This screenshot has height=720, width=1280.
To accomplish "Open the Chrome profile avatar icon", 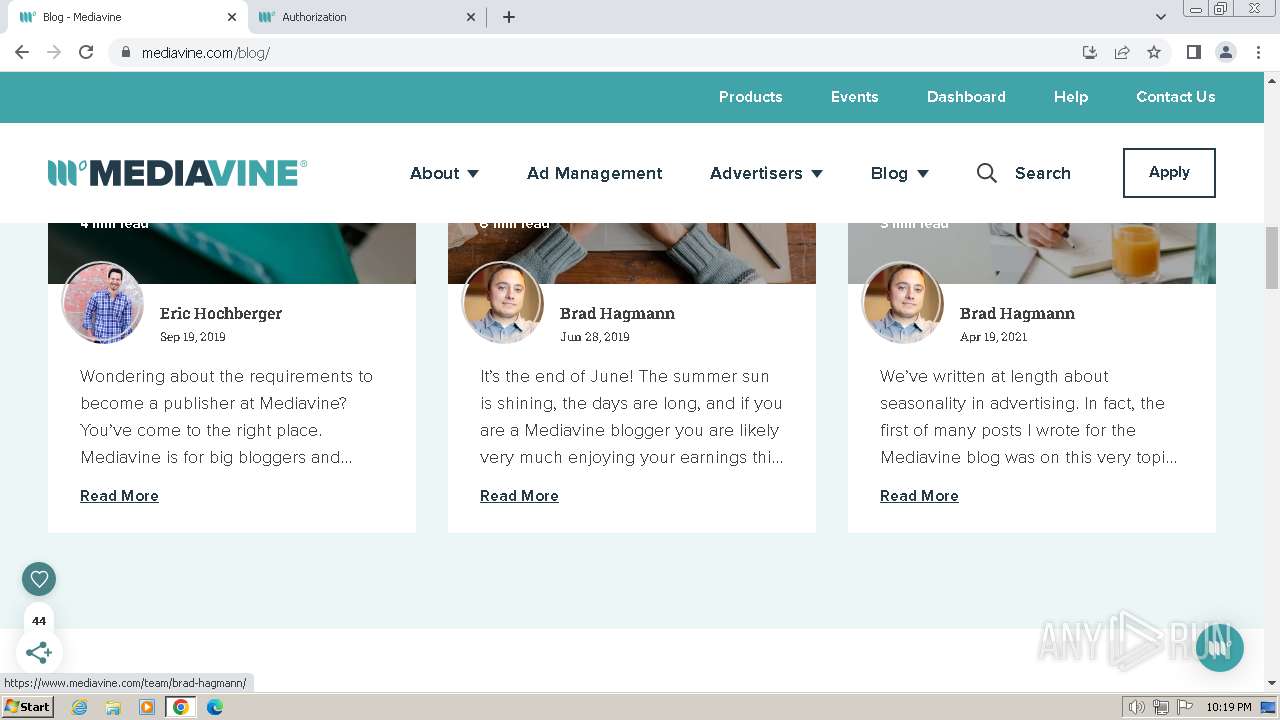I will (x=1225, y=52).
